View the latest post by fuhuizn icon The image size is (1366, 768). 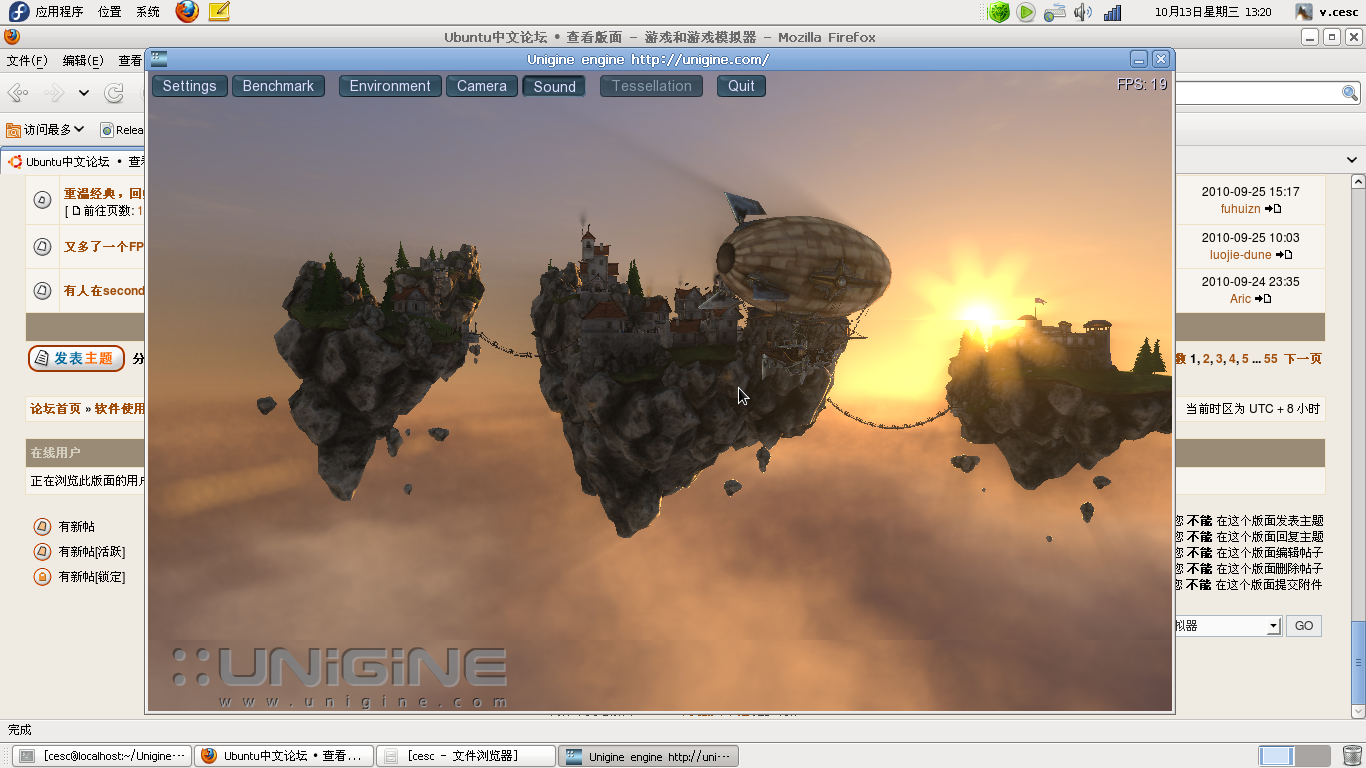click(1273, 209)
